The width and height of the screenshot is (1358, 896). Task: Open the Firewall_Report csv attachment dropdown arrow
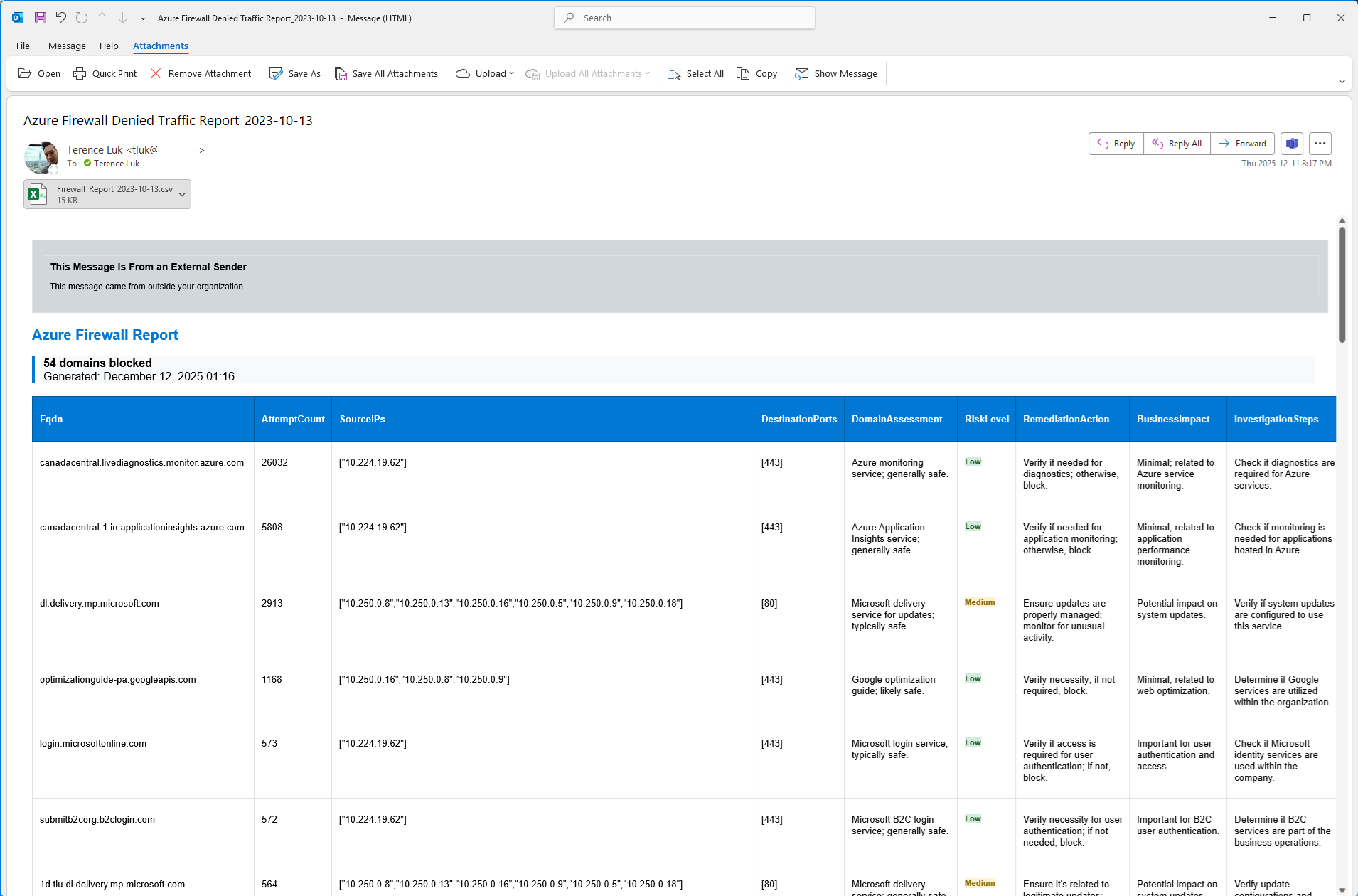click(182, 194)
